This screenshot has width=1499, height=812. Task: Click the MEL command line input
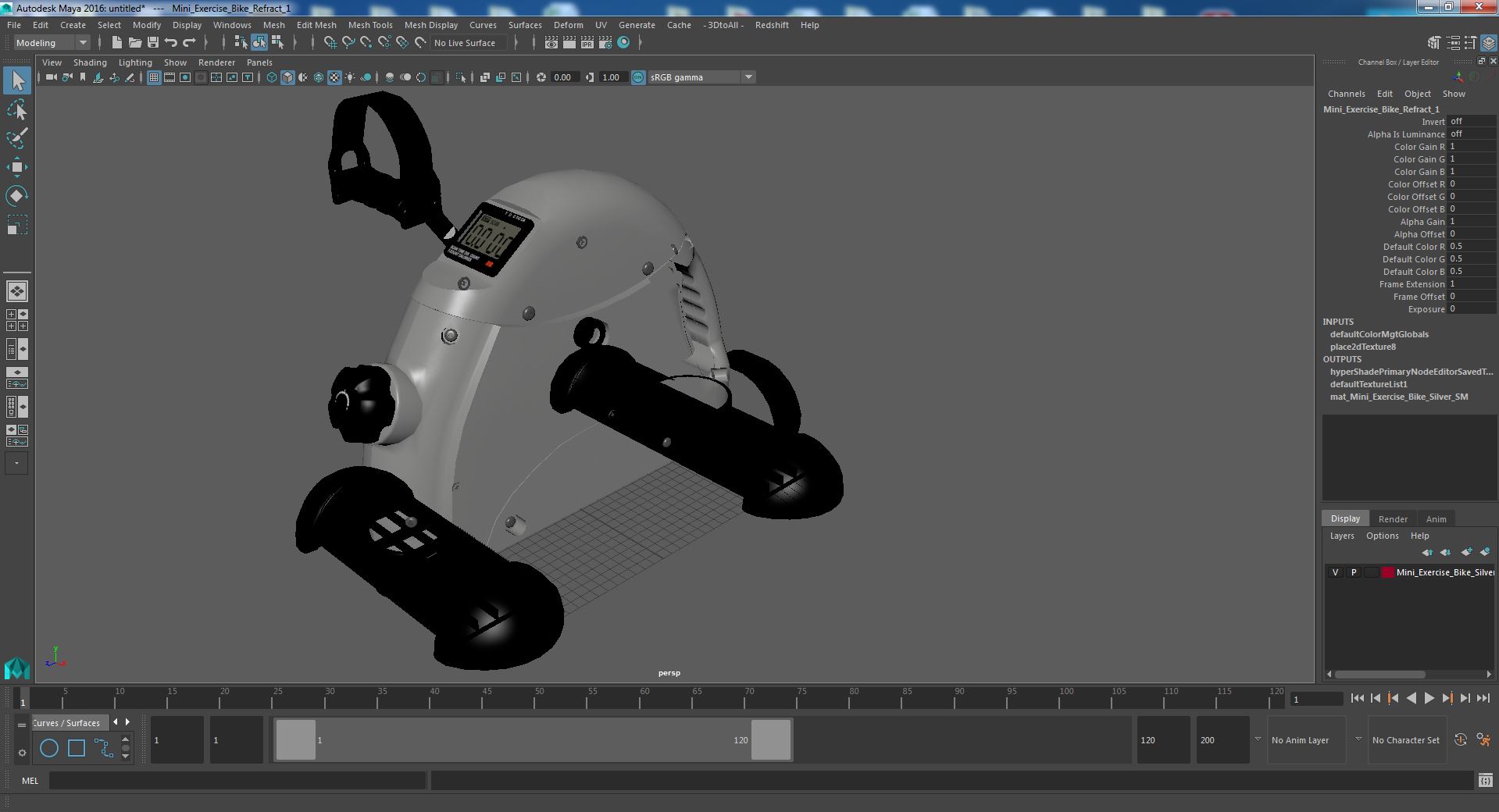click(237, 780)
